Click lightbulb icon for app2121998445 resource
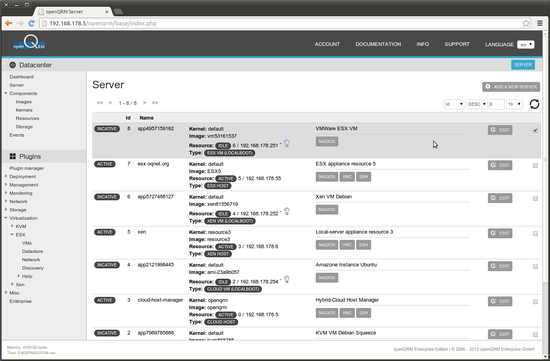 pyautogui.click(x=287, y=279)
